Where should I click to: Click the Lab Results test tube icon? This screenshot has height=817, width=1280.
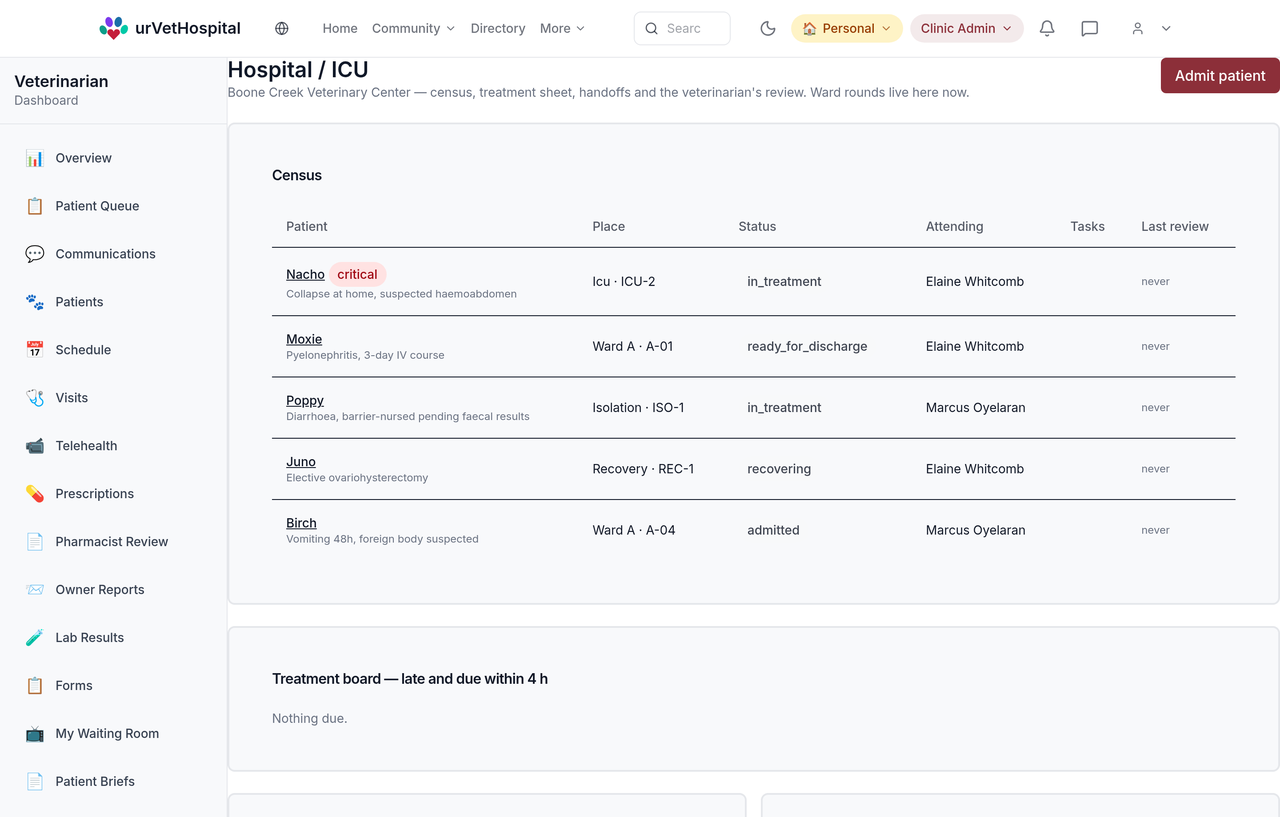tap(35, 638)
